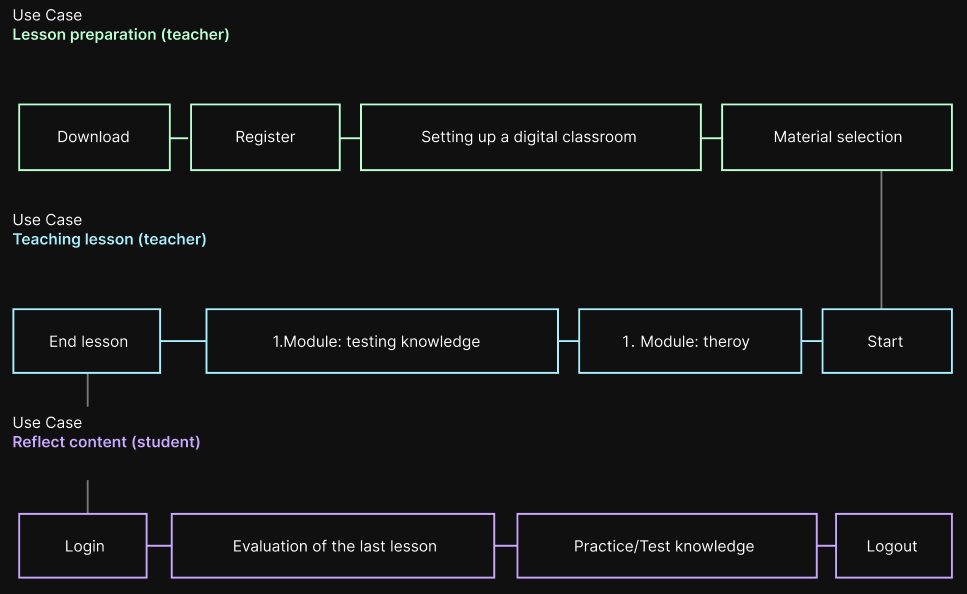Screen dimensions: 967x594
Task: Select the connector line between Download and Register
Action: click(x=180, y=137)
